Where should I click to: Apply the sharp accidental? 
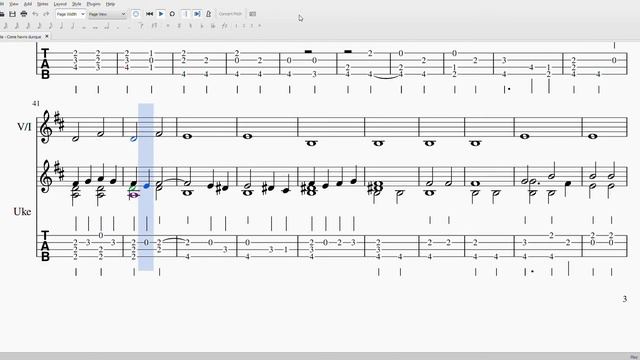(x=179, y=26)
